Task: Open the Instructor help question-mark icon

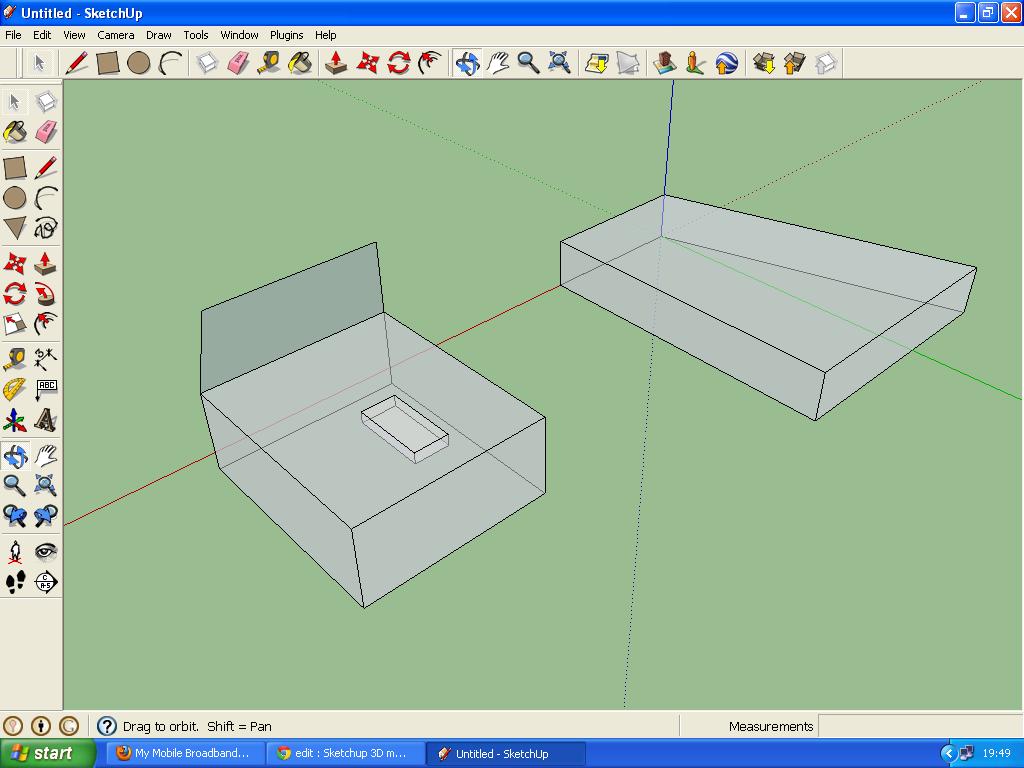Action: [106, 726]
